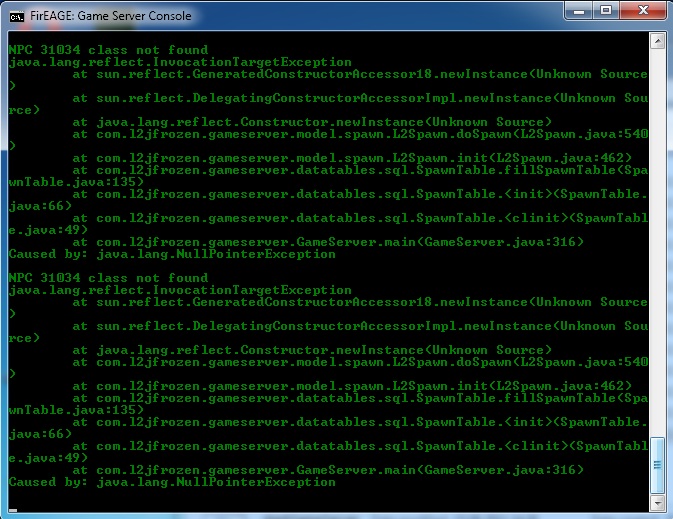Image resolution: width=673 pixels, height=519 pixels.
Task: Minimize the Game Server Console window
Action: tap(579, 10)
